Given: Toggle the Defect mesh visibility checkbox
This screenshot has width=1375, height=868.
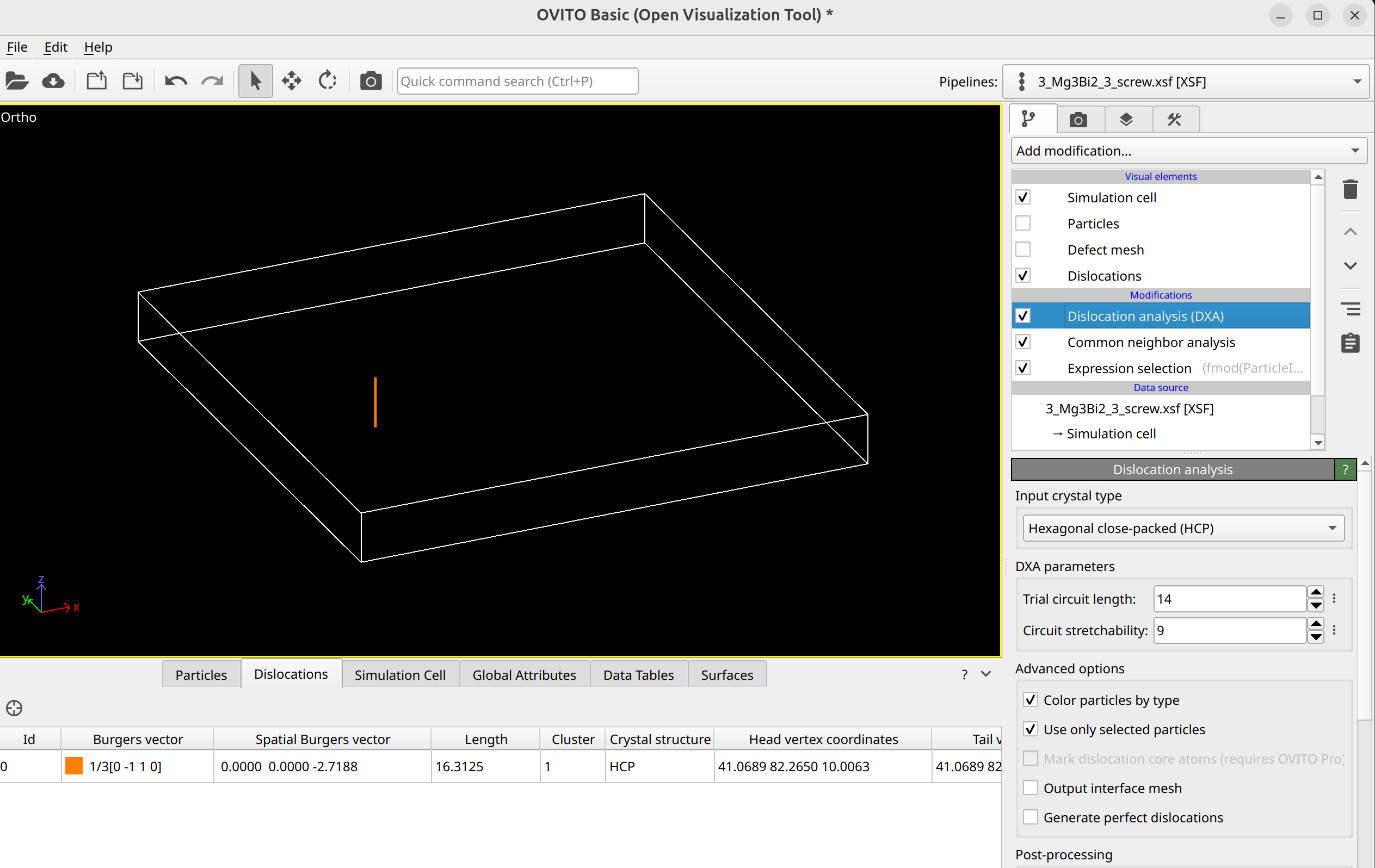Looking at the screenshot, I should click(1023, 250).
